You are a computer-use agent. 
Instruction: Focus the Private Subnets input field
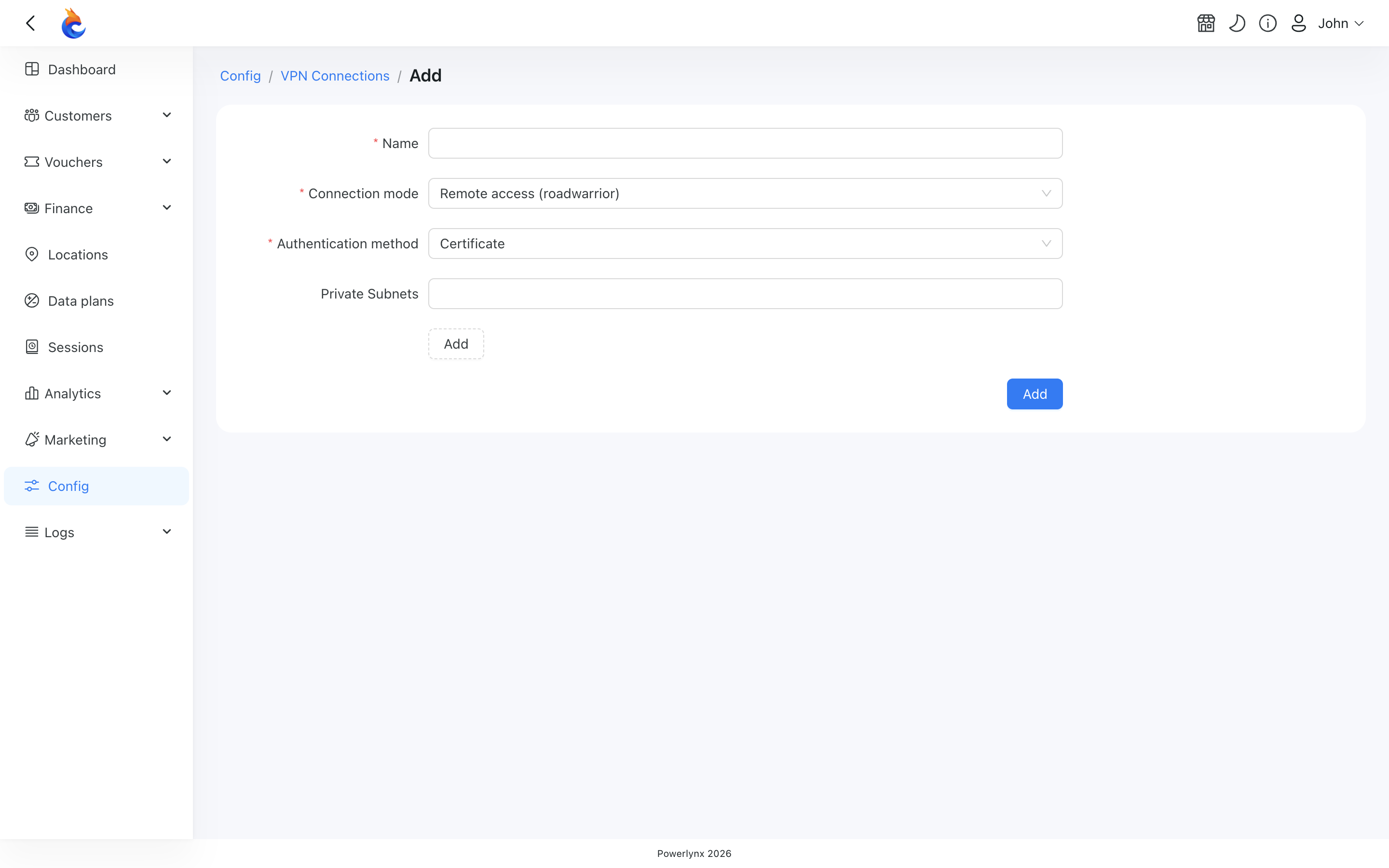pos(745,294)
